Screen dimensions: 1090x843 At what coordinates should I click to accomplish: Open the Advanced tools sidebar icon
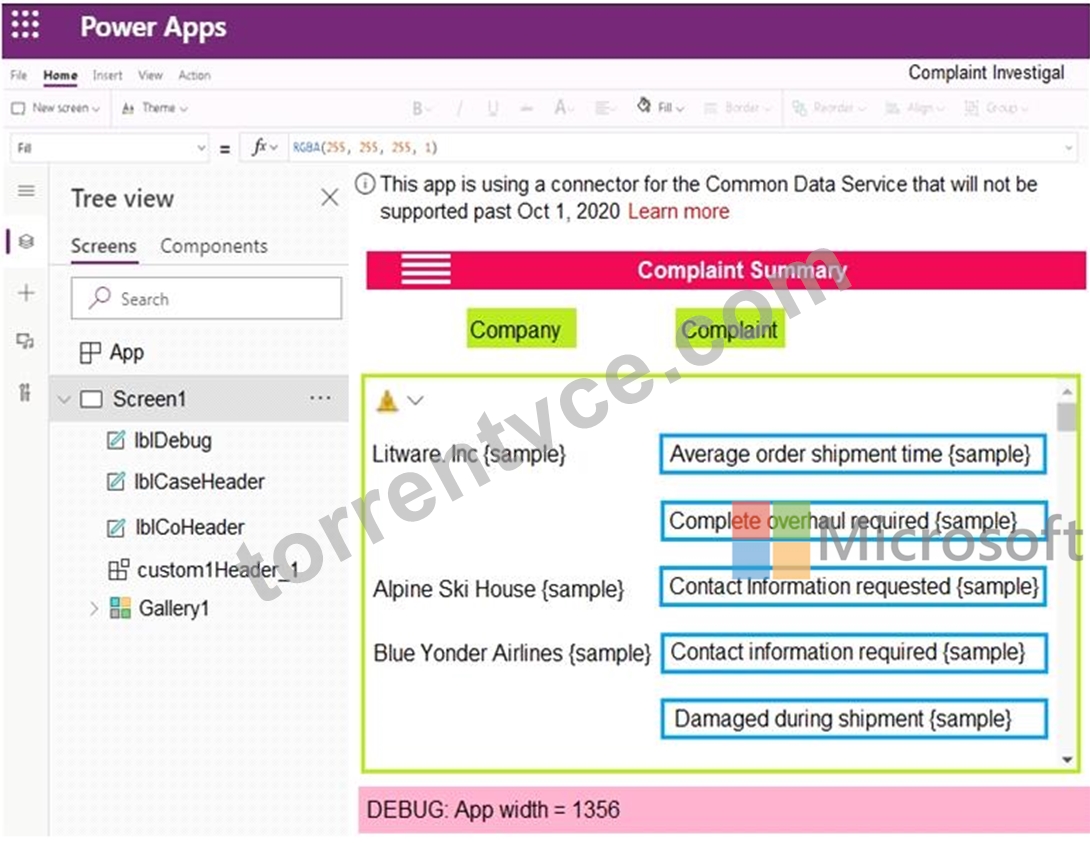click(25, 393)
